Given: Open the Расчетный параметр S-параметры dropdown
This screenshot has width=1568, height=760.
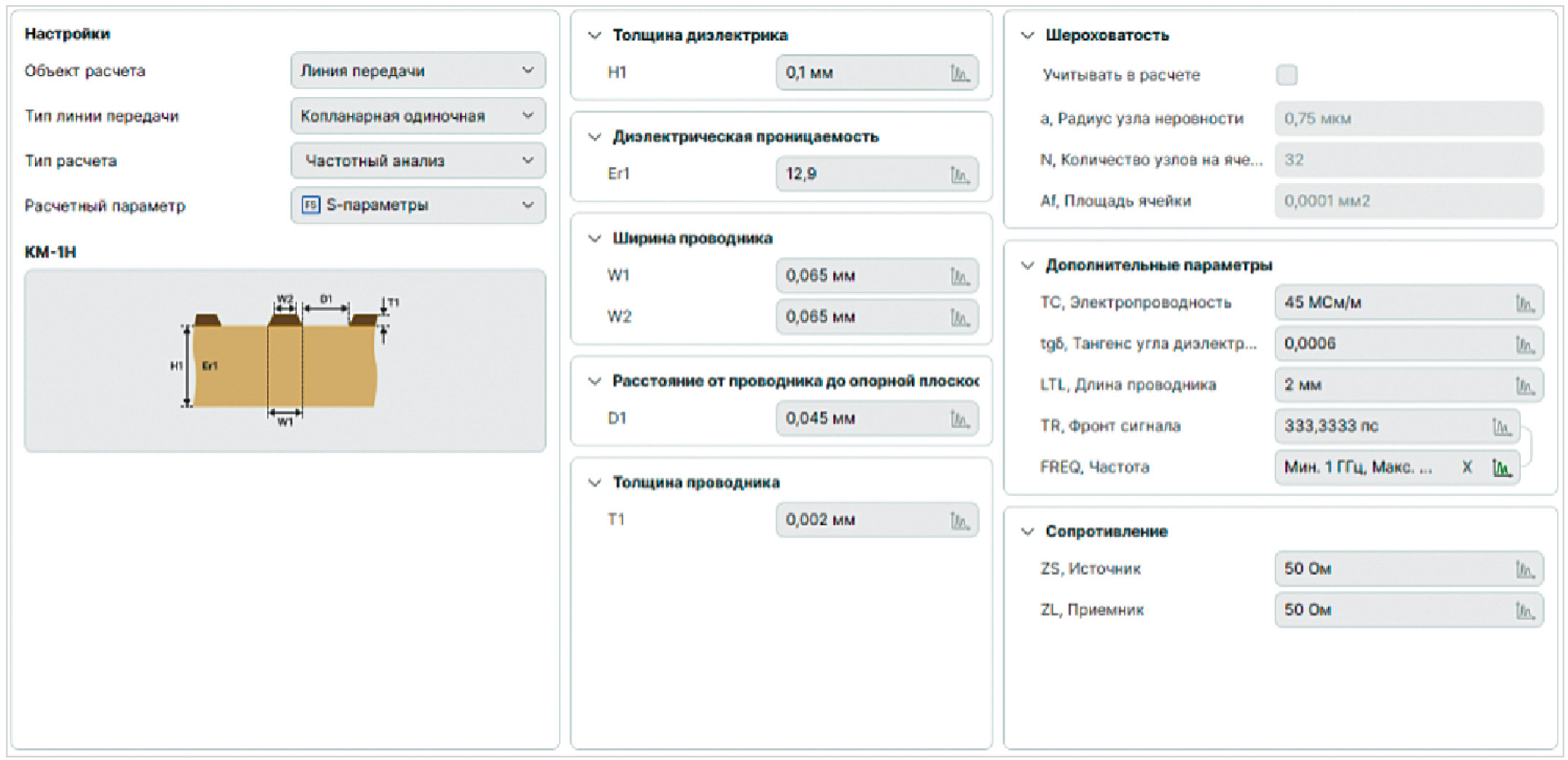Looking at the screenshot, I should coord(418,206).
